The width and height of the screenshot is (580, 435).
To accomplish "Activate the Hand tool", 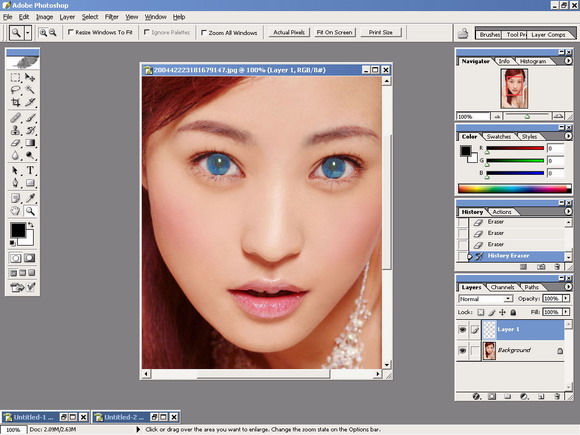I will [16, 211].
